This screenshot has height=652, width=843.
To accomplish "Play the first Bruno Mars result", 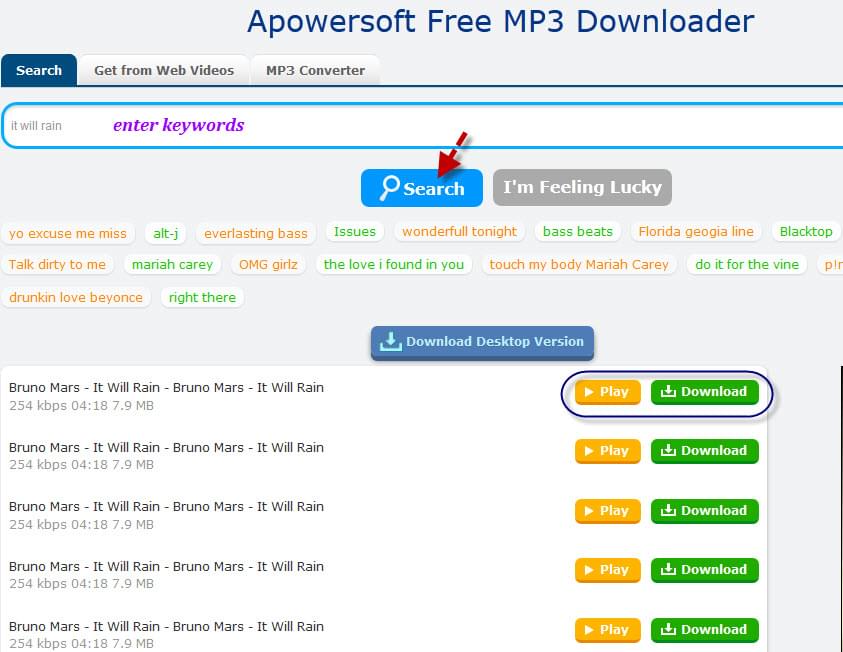I will pos(608,392).
